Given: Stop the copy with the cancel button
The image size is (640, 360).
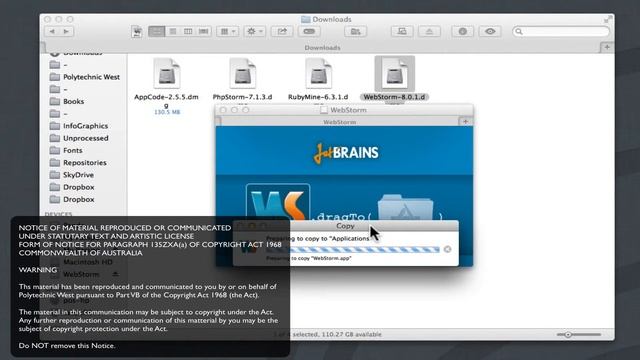Looking at the screenshot, I should click(x=447, y=249).
